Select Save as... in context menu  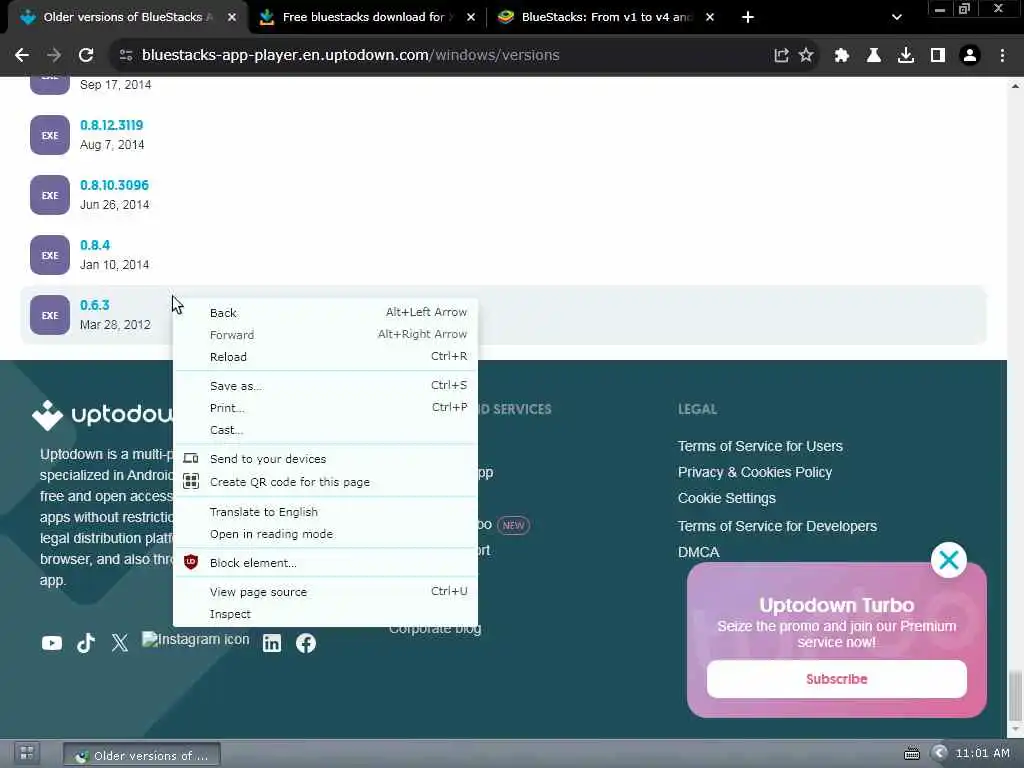[325, 386]
